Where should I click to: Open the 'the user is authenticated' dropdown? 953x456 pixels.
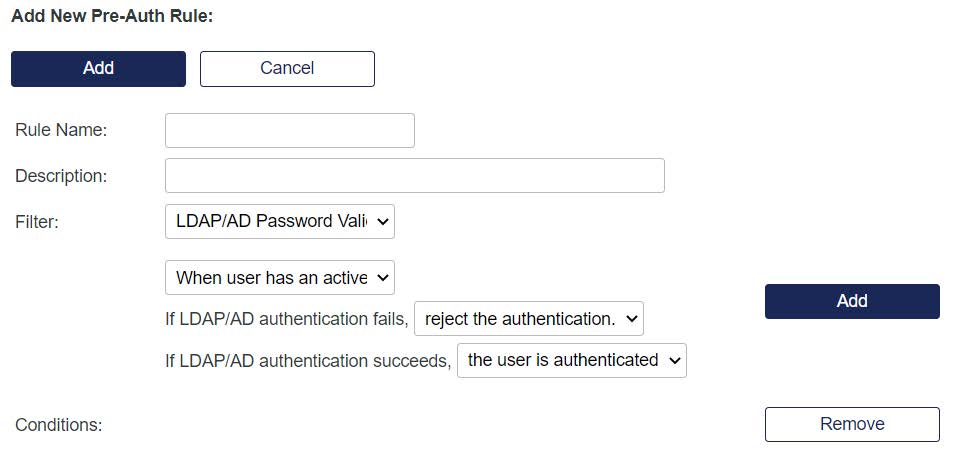click(x=571, y=360)
